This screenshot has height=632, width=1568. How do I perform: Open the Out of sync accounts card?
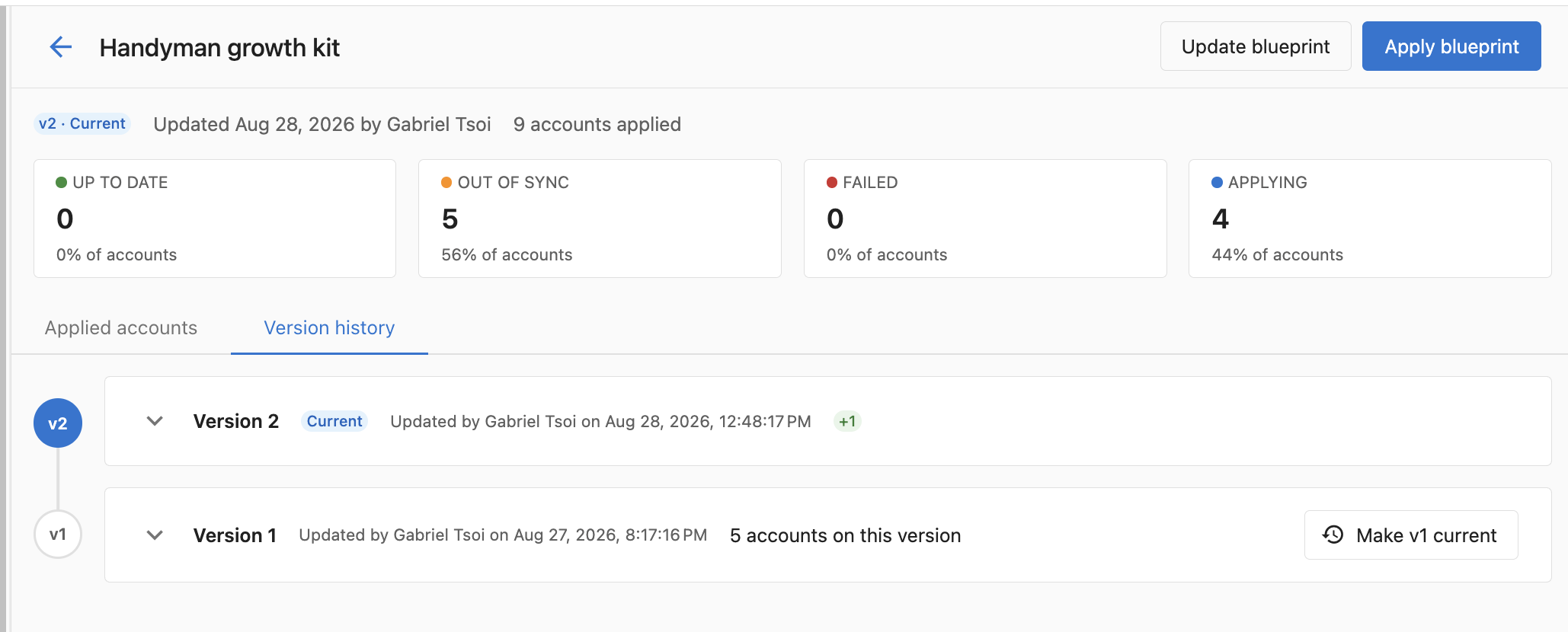point(600,219)
